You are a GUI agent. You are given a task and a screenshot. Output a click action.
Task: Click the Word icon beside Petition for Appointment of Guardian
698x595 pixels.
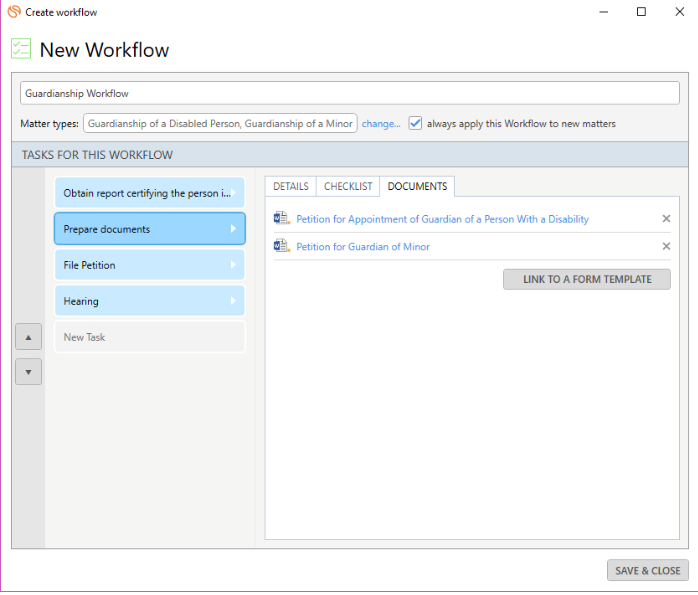click(x=282, y=218)
